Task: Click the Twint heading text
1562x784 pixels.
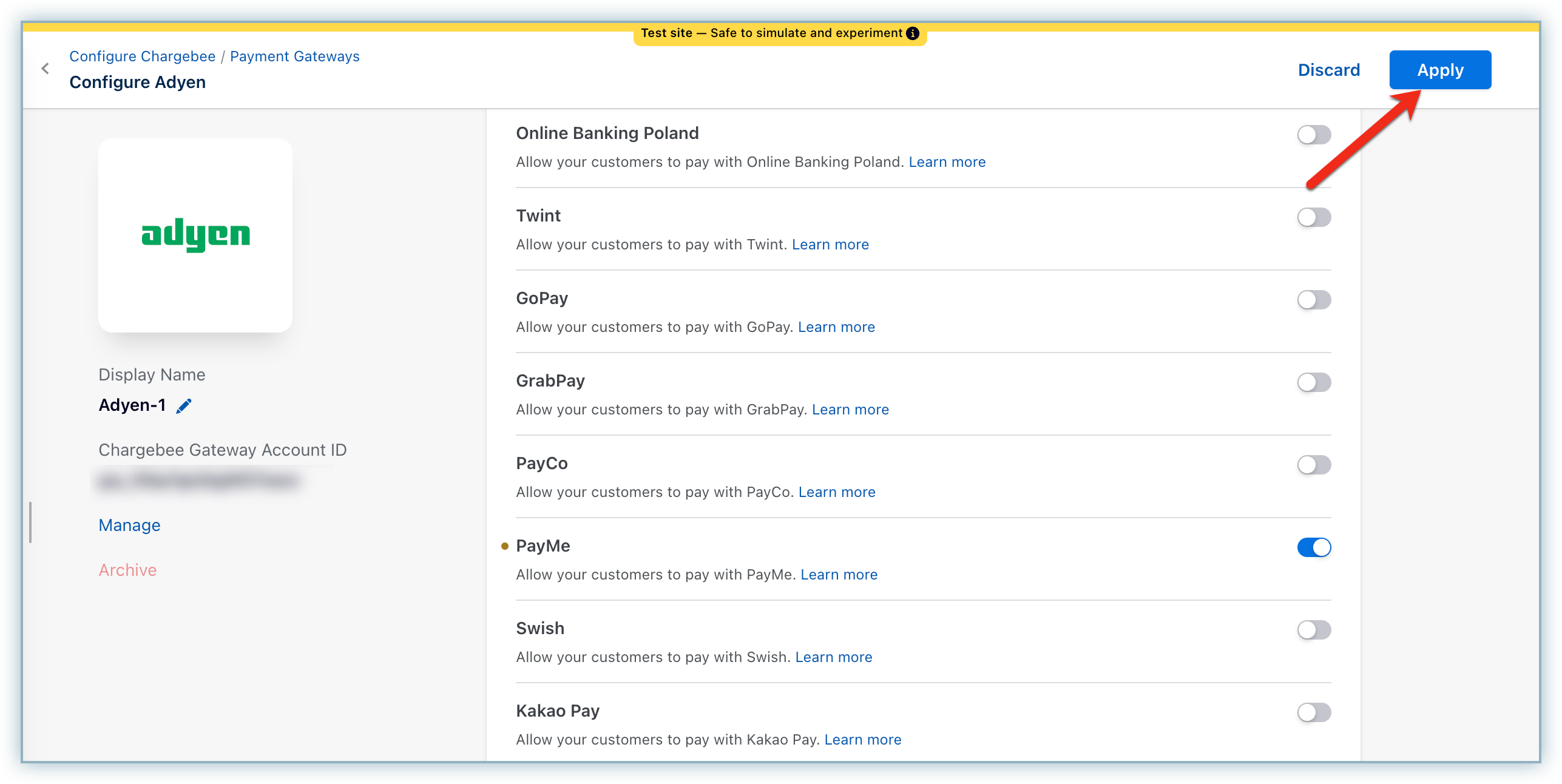Action: point(538,216)
